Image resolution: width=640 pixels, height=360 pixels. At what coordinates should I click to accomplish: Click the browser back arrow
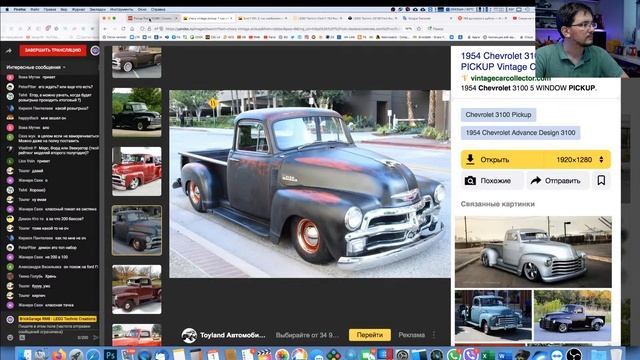click(105, 29)
